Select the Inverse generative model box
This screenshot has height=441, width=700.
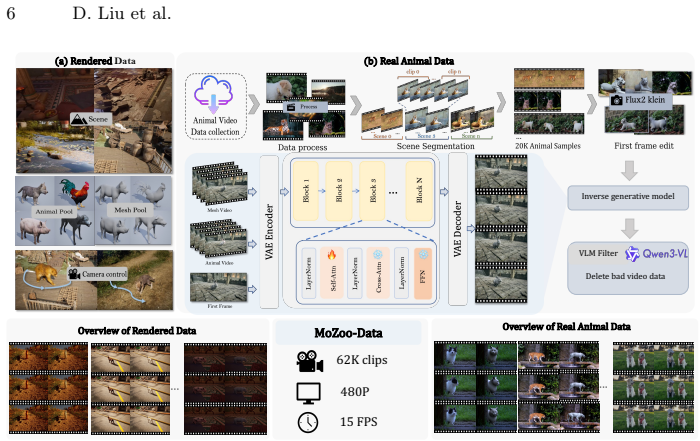coord(628,197)
